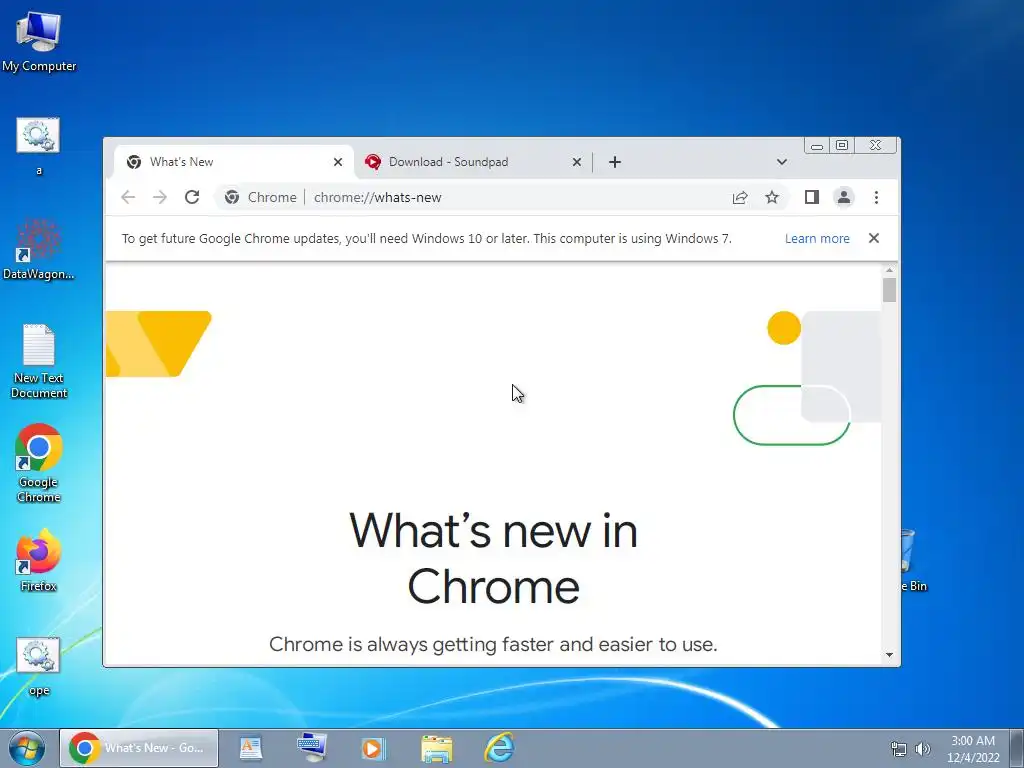Expand the tab search dropdown arrow
Image resolution: width=1024 pixels, height=768 pixels.
click(x=782, y=162)
